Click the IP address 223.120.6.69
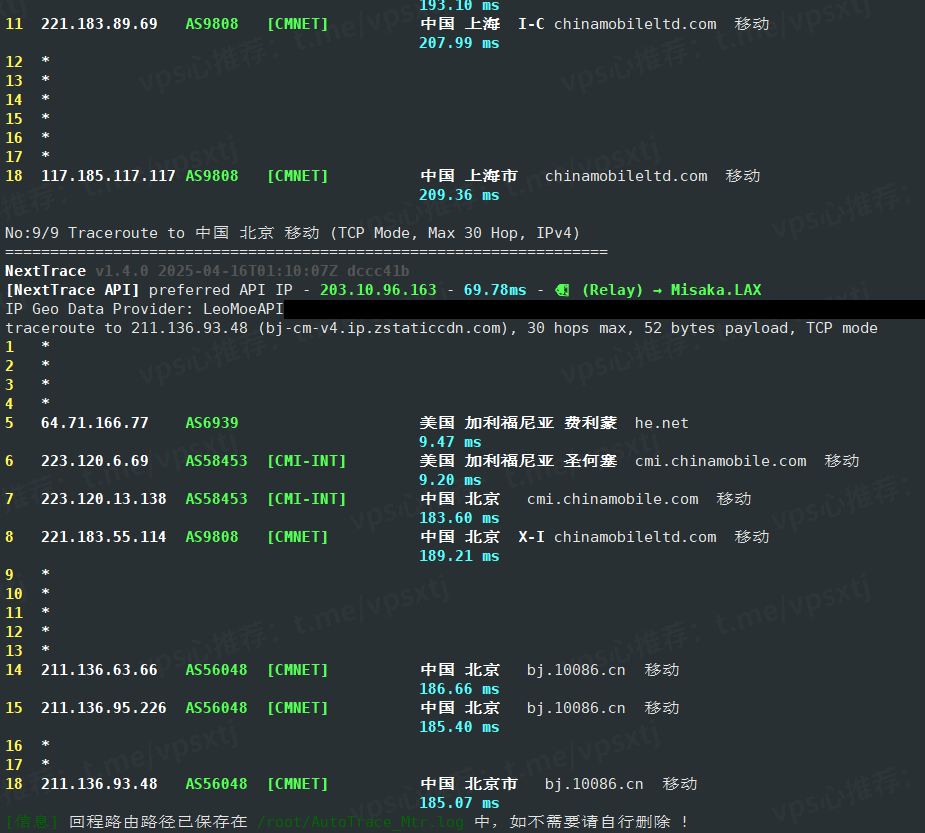 pos(94,461)
